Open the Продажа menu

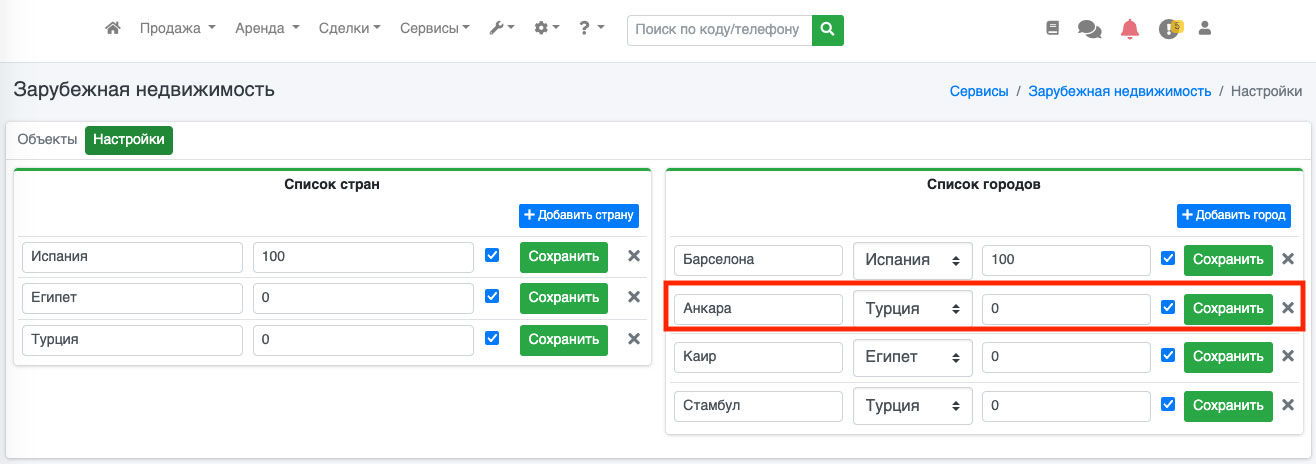point(177,29)
